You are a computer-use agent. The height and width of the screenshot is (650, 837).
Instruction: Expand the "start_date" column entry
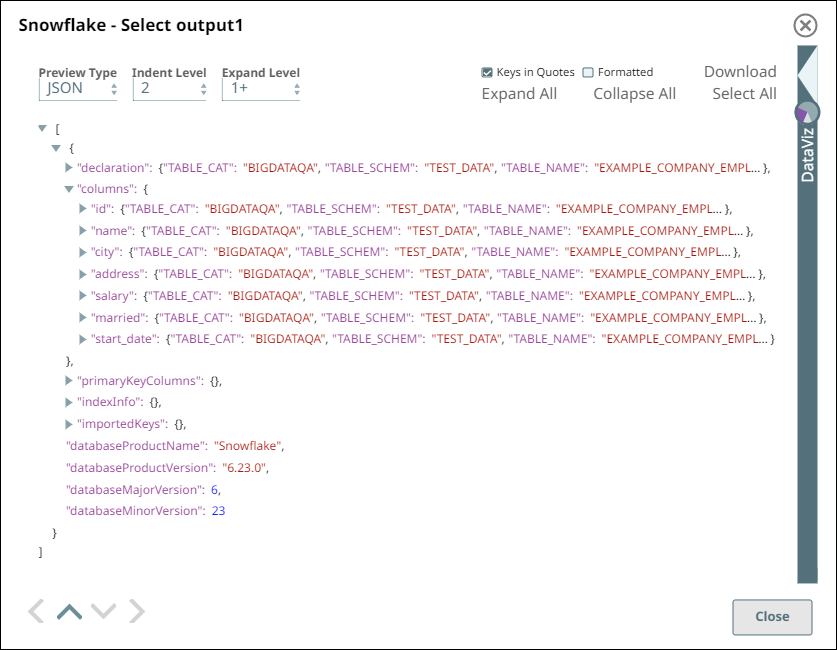point(83,339)
